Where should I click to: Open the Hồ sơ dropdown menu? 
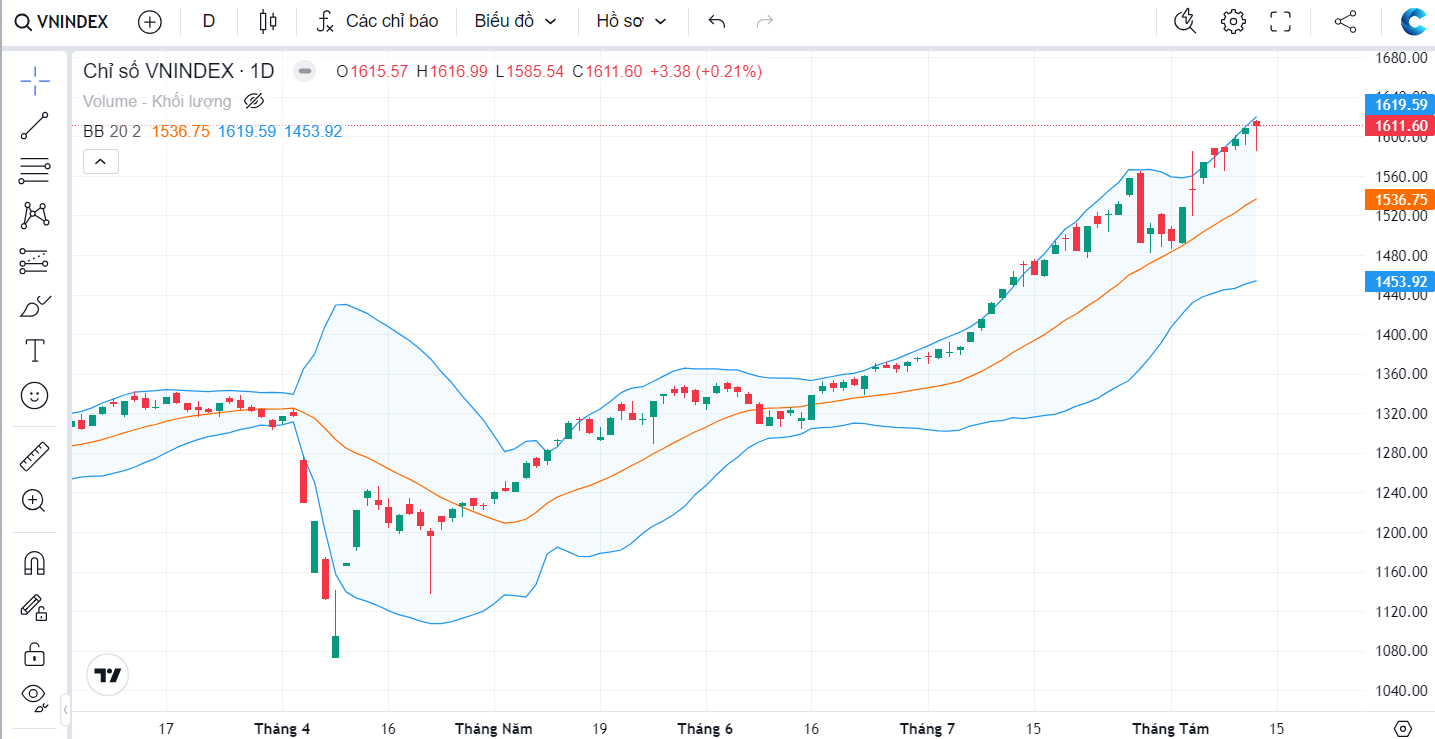pyautogui.click(x=630, y=21)
